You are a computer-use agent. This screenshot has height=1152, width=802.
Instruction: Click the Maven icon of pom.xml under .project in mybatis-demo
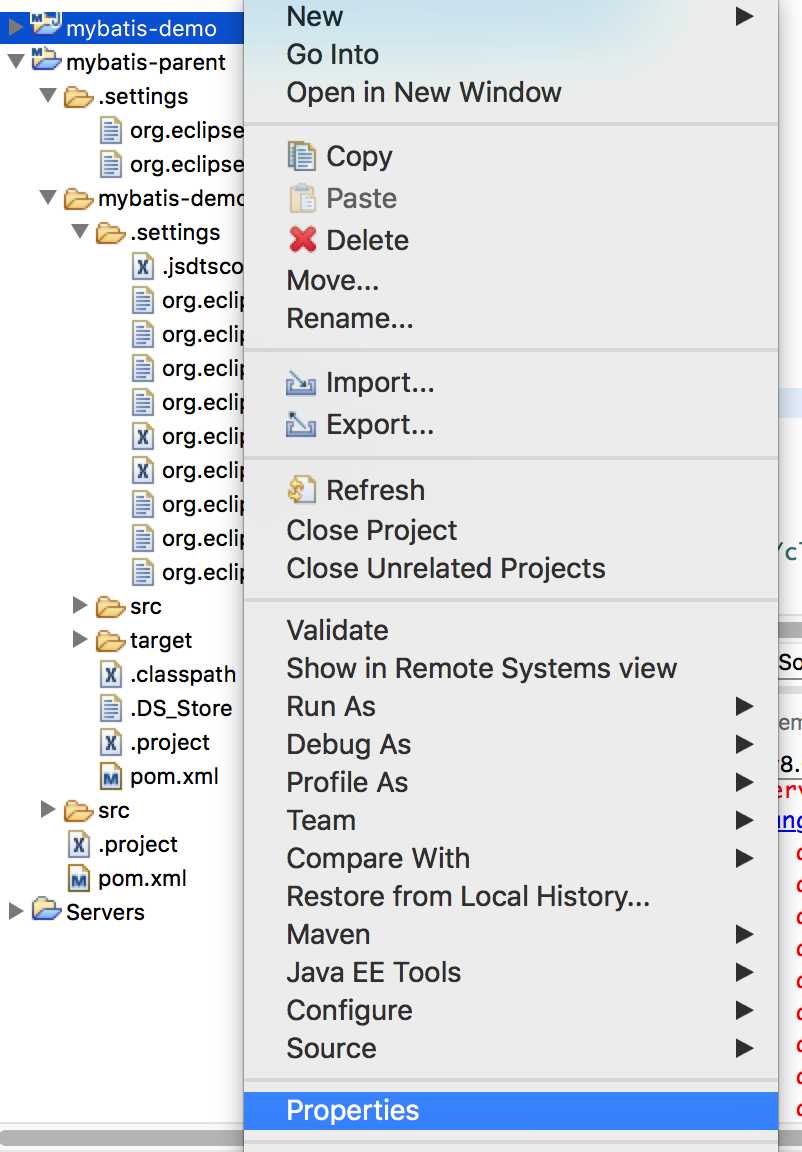(x=110, y=776)
